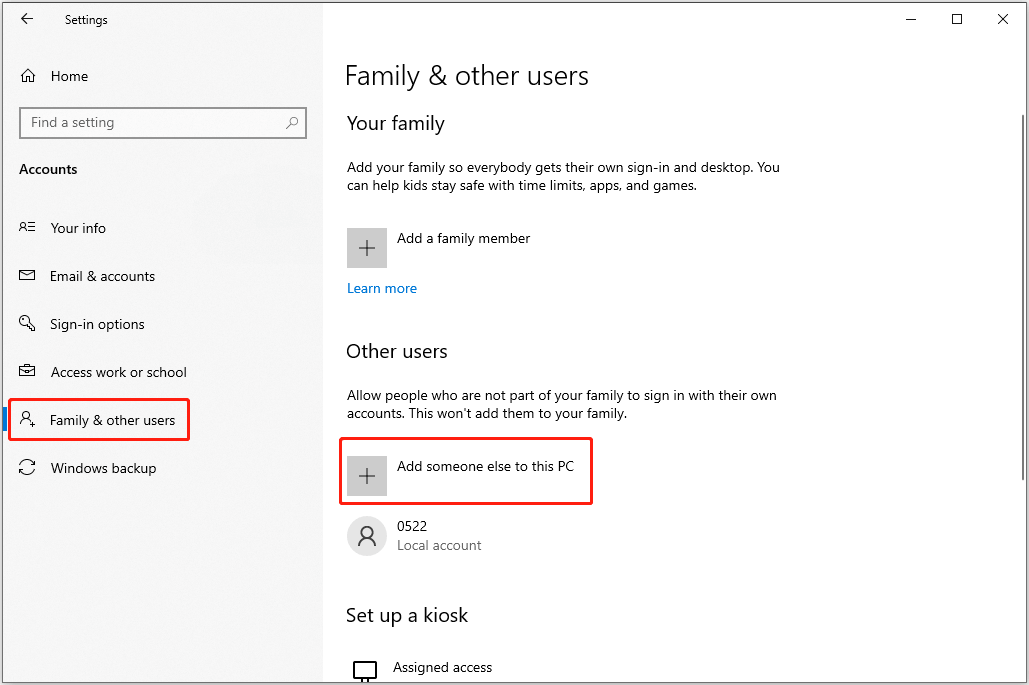Select the Your info account icon
The image size is (1029, 685).
[x=27, y=227]
